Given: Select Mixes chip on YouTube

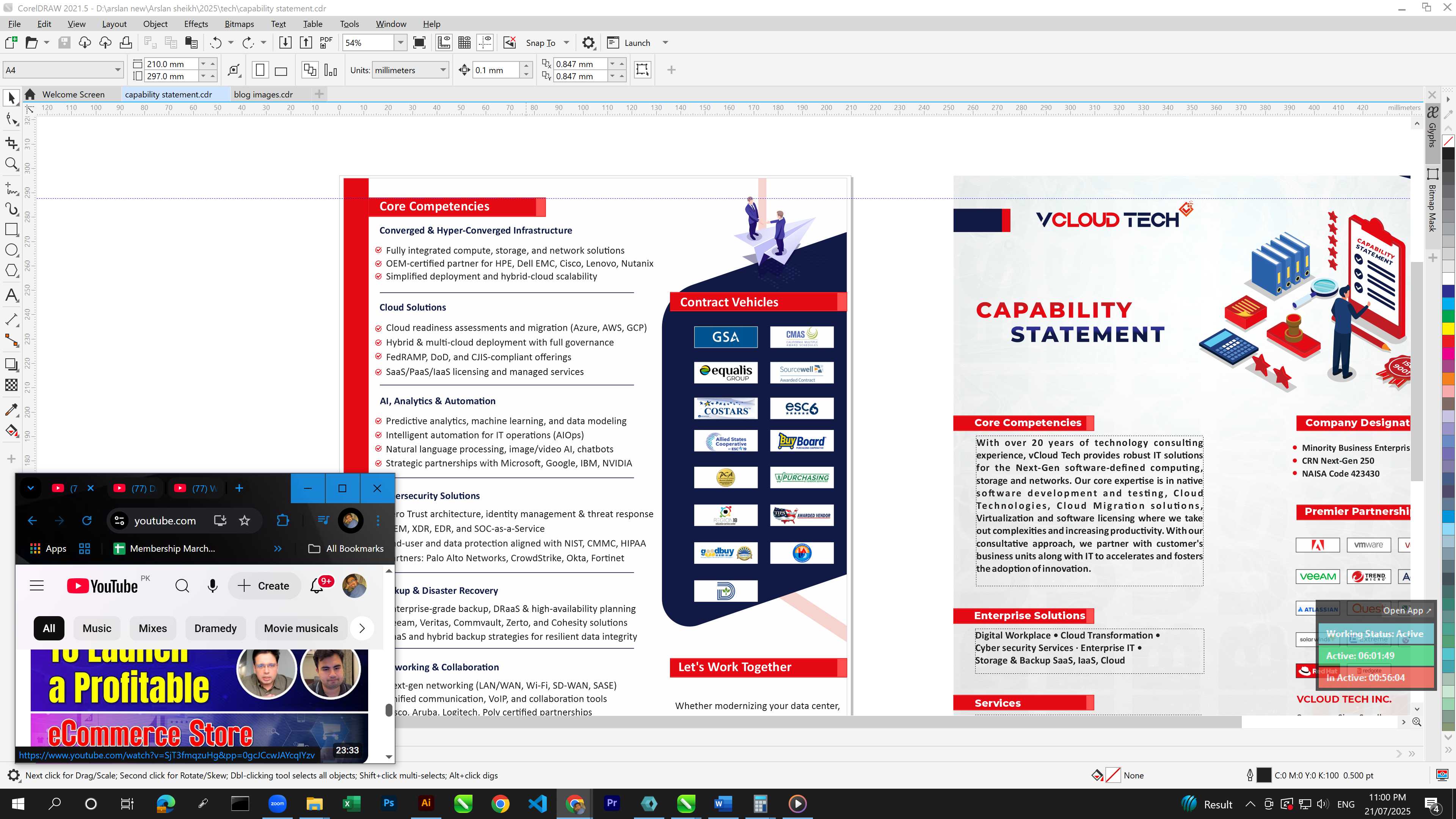Looking at the screenshot, I should pyautogui.click(x=152, y=629).
